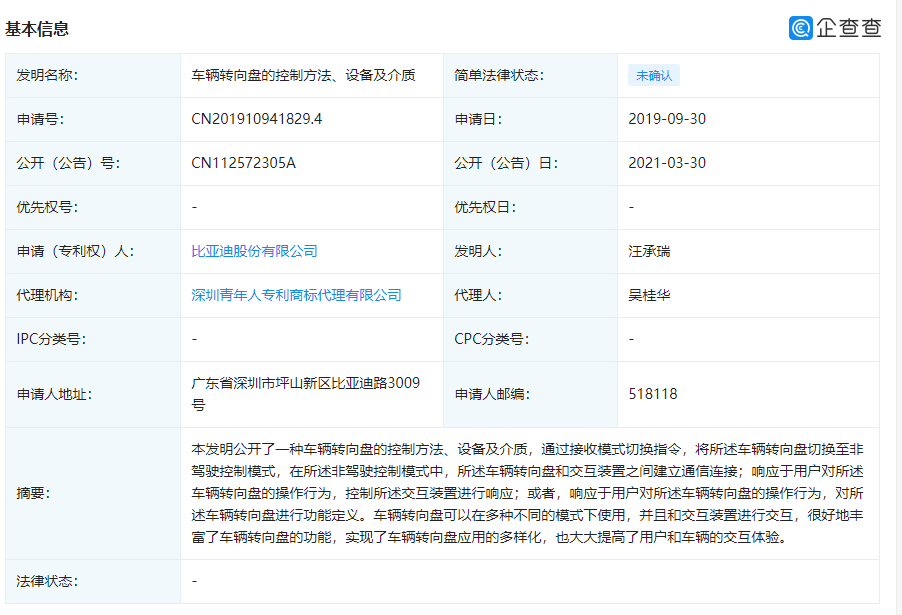Click the 简单法律状态 label cell
Screen dimensions: 902x615
click(530, 75)
